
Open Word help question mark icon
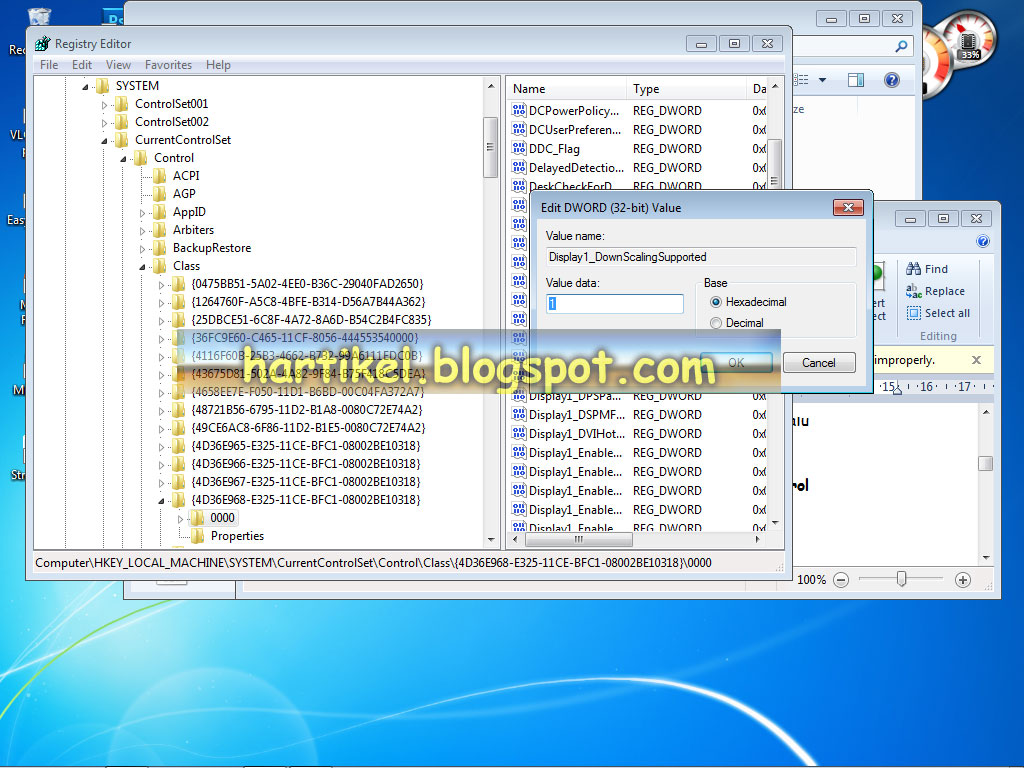tap(983, 241)
